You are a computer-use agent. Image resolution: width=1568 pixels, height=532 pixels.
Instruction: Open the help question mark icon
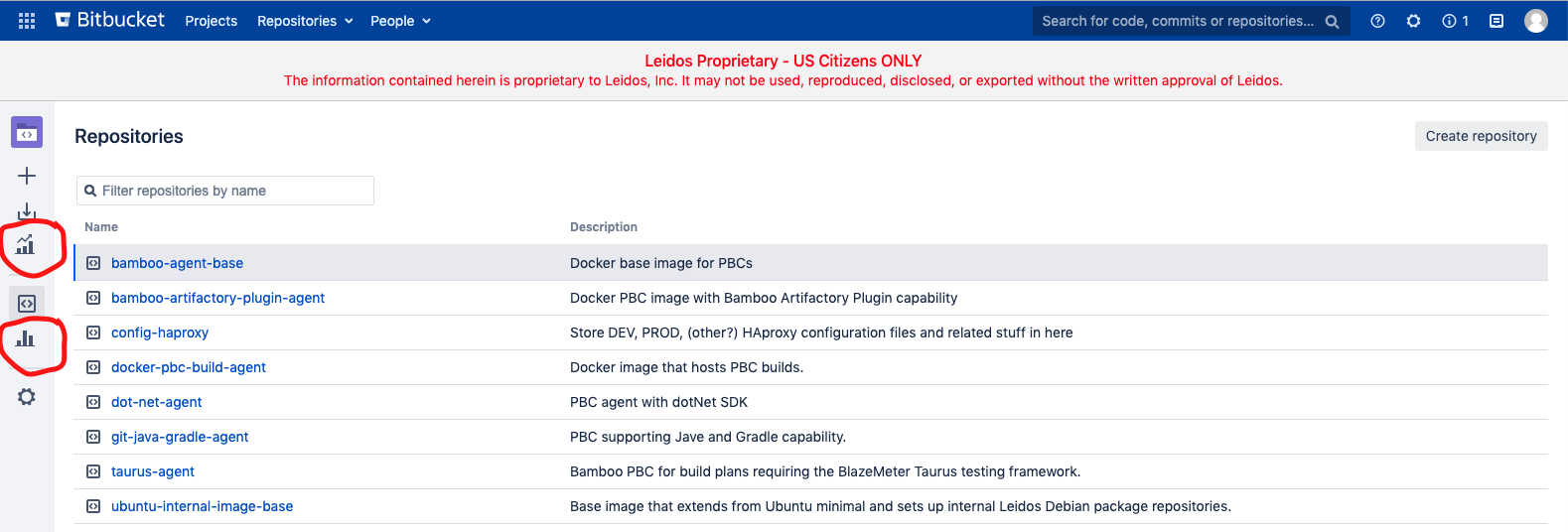[x=1377, y=21]
